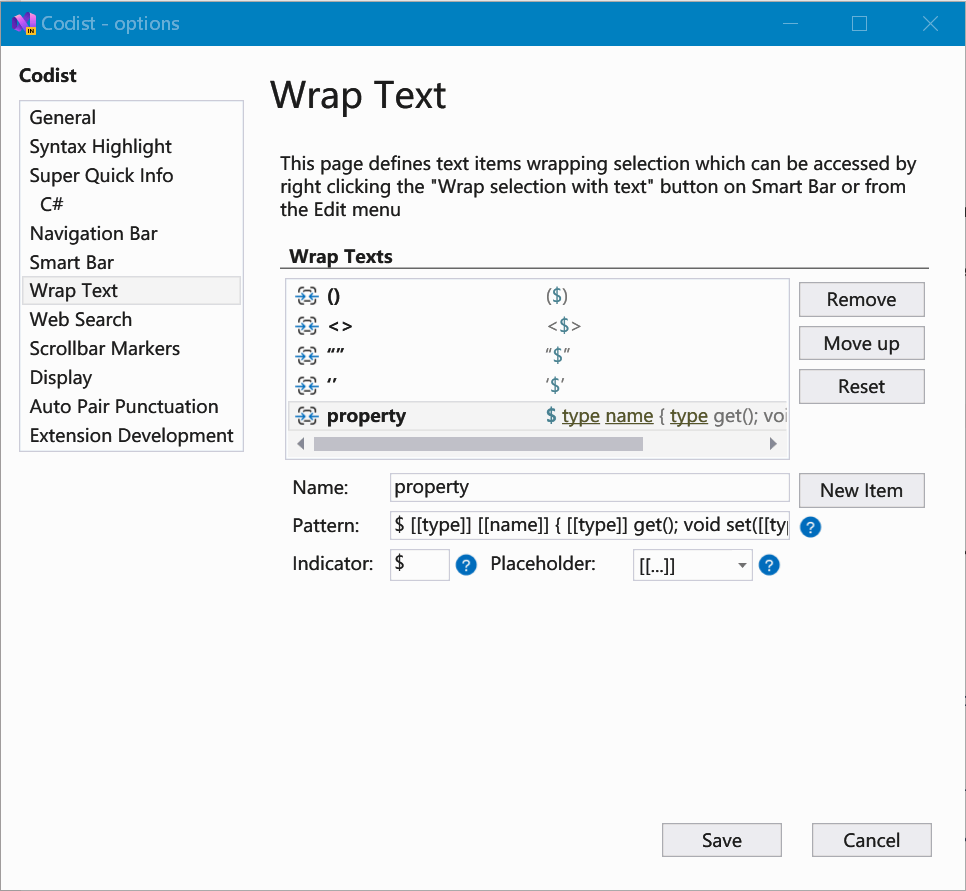The width and height of the screenshot is (966, 891).
Task: Open the help icon next to Placeholder dropdown
Action: pyautogui.click(x=769, y=564)
